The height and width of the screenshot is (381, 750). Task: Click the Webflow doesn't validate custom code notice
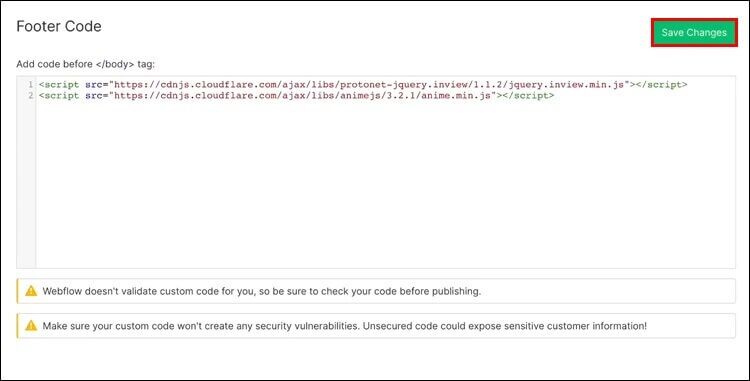(262, 291)
